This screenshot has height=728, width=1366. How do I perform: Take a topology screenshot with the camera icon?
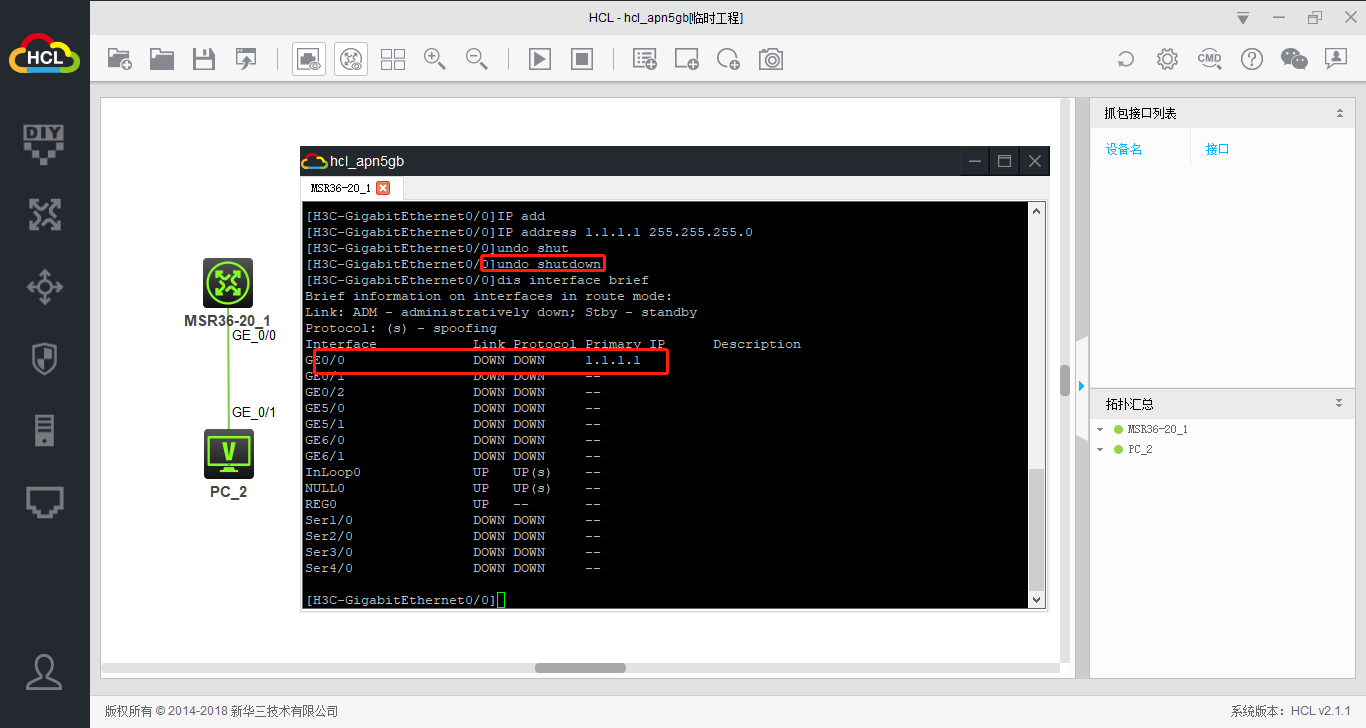(771, 59)
